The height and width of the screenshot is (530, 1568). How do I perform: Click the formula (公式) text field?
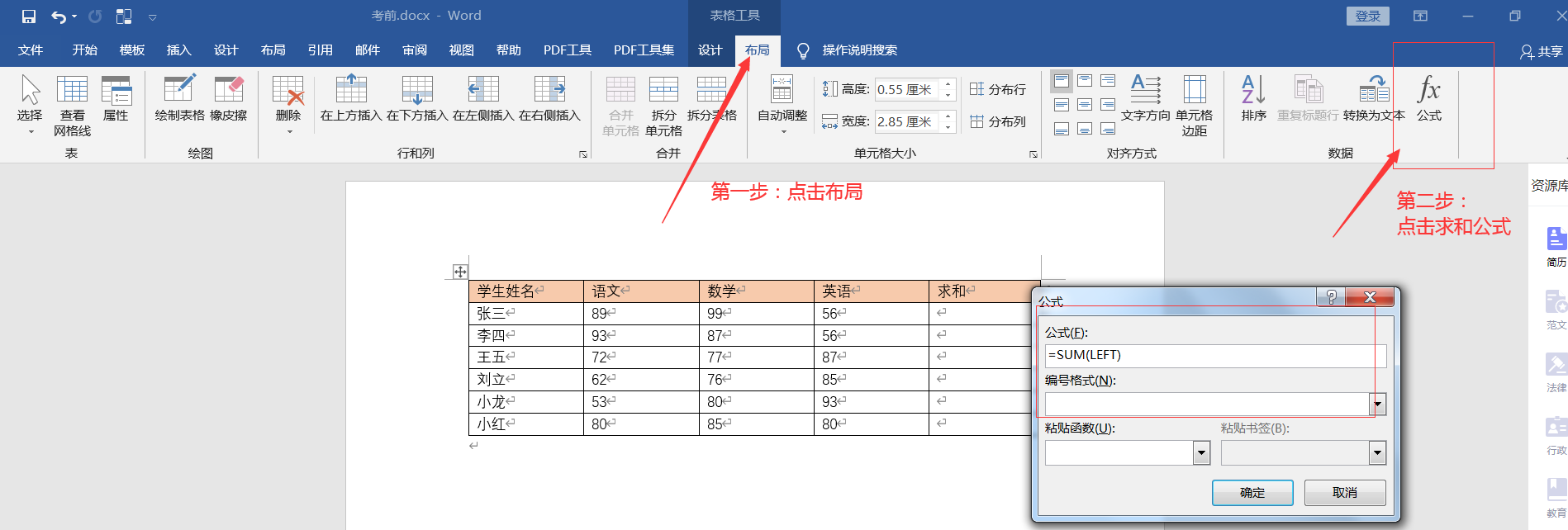[1215, 355]
